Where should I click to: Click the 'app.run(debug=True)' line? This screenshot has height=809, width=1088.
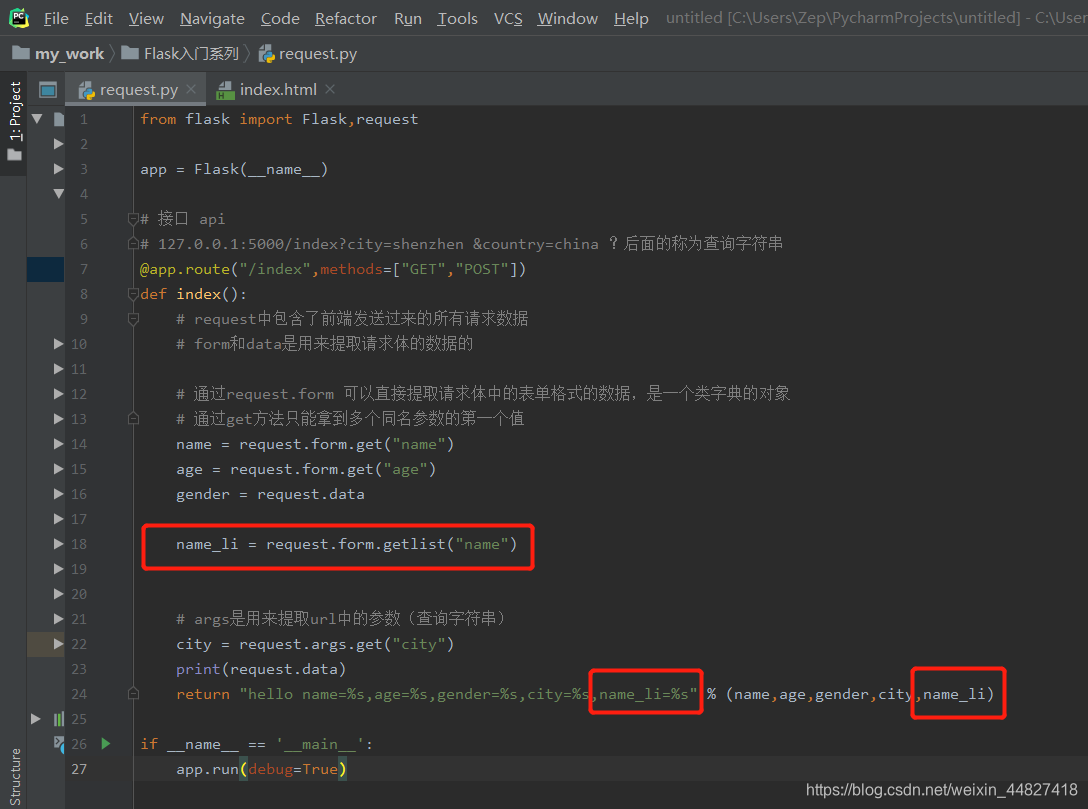pos(261,769)
